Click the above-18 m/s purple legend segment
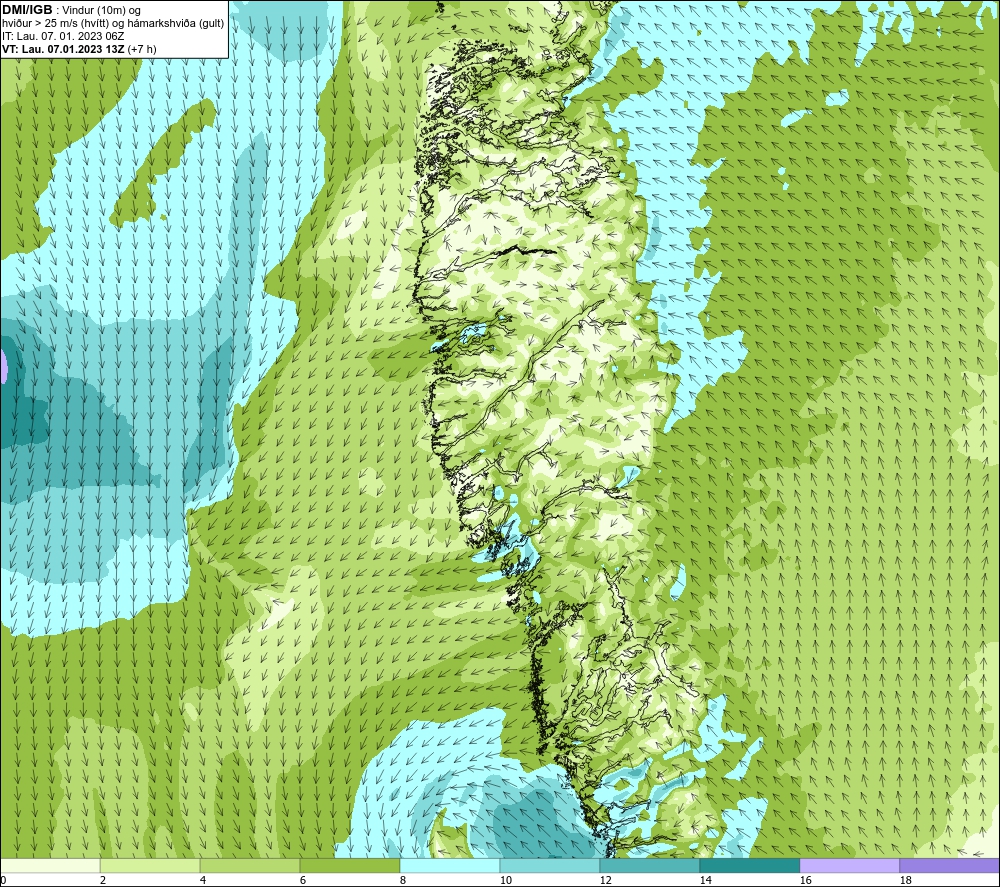Viewport: 1000px width, 887px height. [949, 865]
